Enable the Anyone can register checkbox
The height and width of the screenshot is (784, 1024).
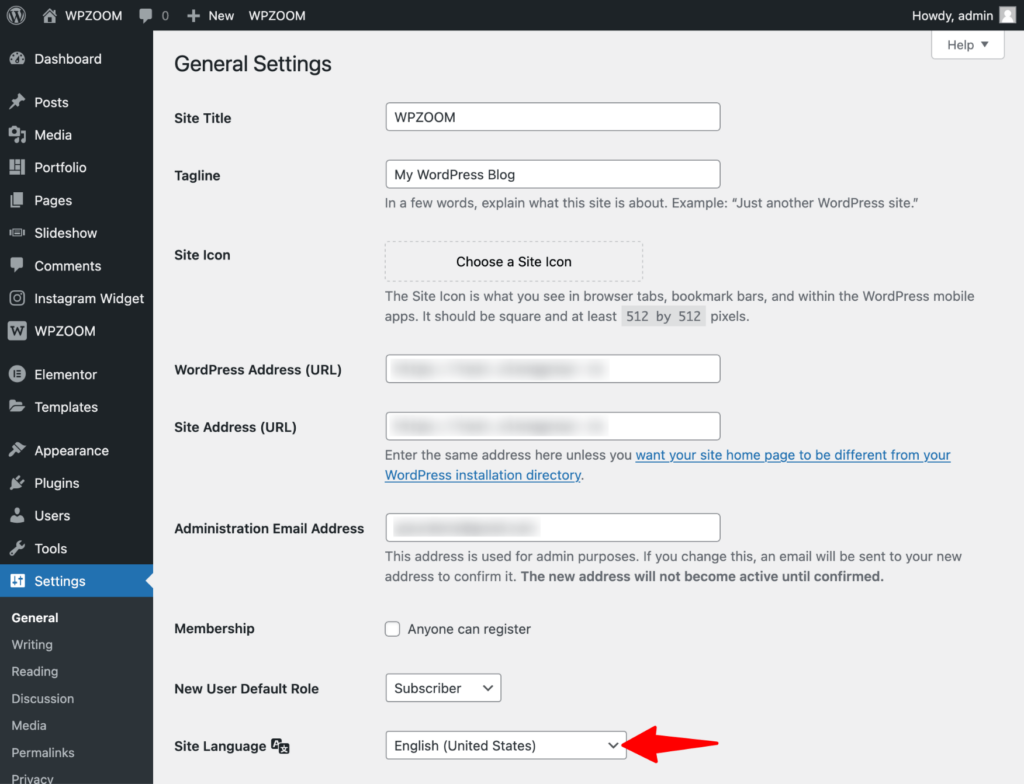click(x=393, y=629)
